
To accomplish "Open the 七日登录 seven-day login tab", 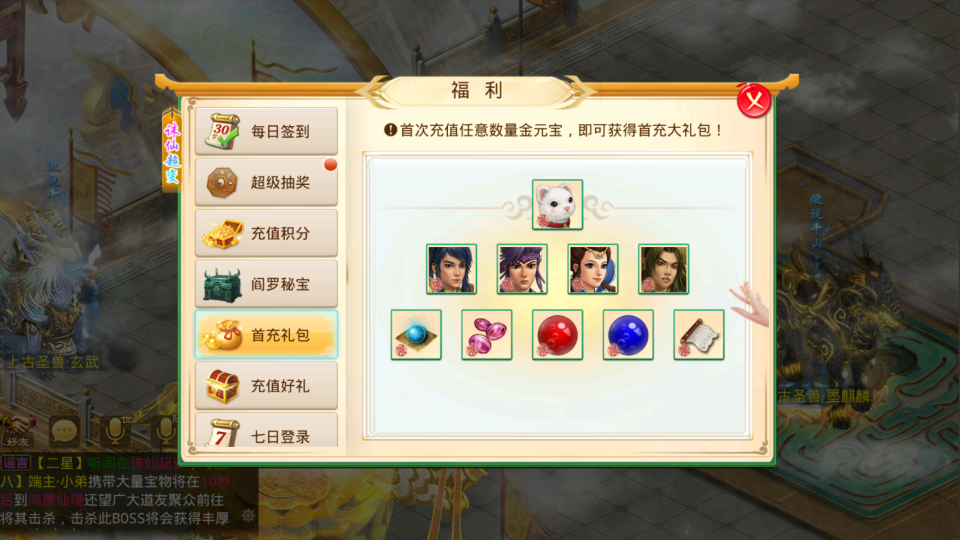I will [x=266, y=430].
